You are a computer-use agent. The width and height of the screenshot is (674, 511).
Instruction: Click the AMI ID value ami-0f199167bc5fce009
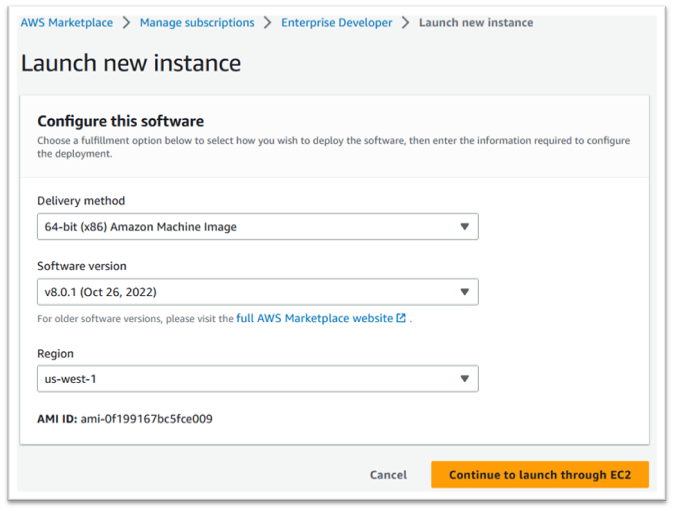pyautogui.click(x=145, y=419)
